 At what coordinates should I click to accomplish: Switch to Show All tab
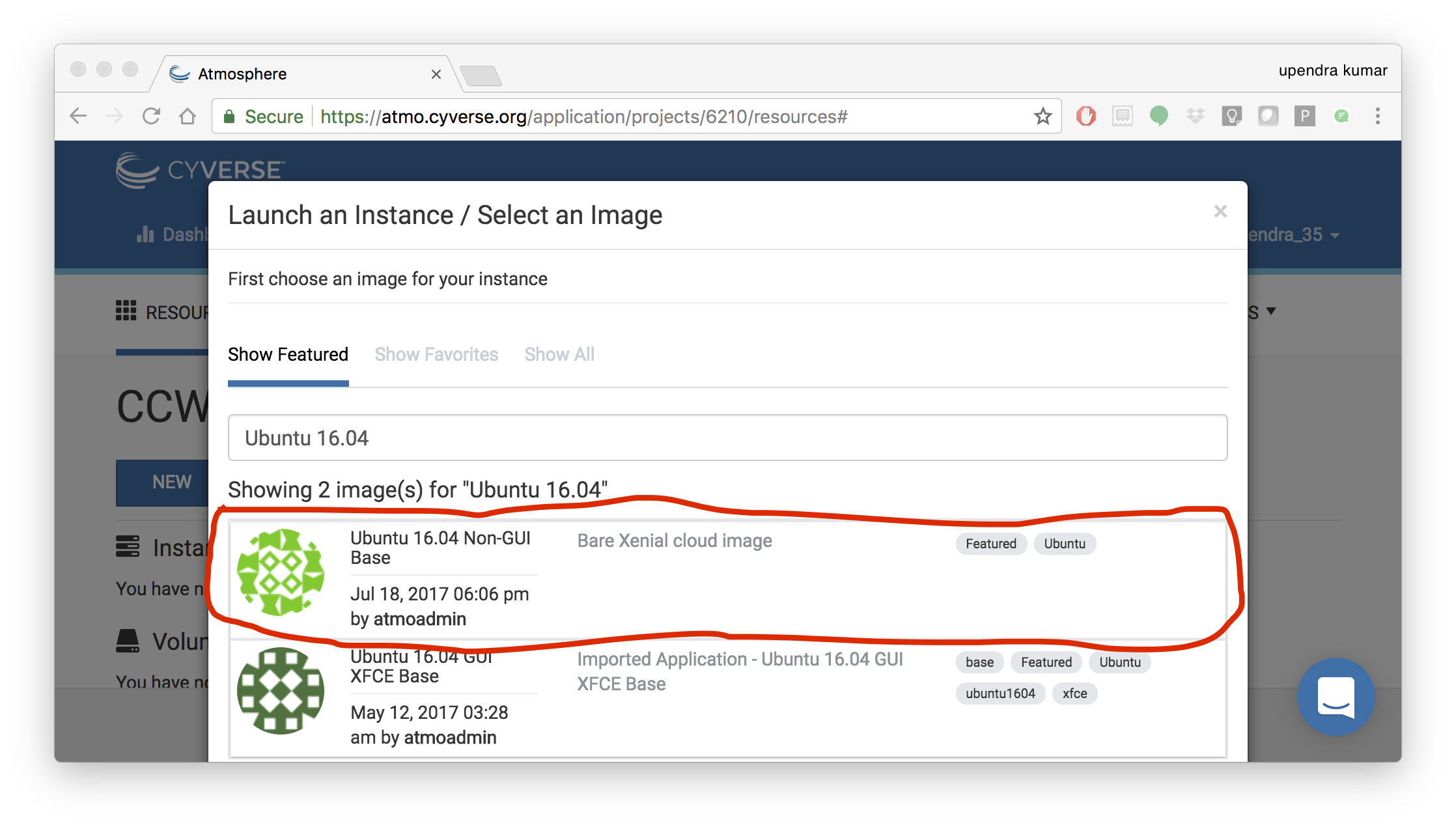pos(559,354)
